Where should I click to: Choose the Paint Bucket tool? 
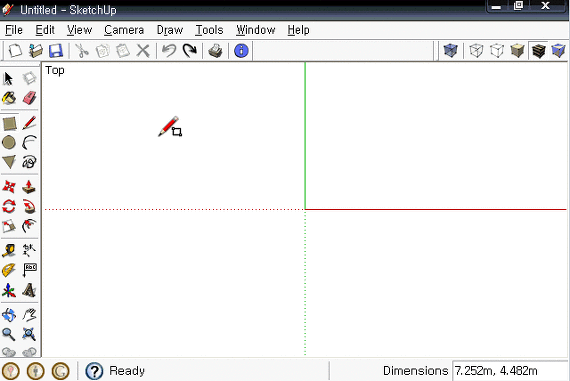click(9, 98)
